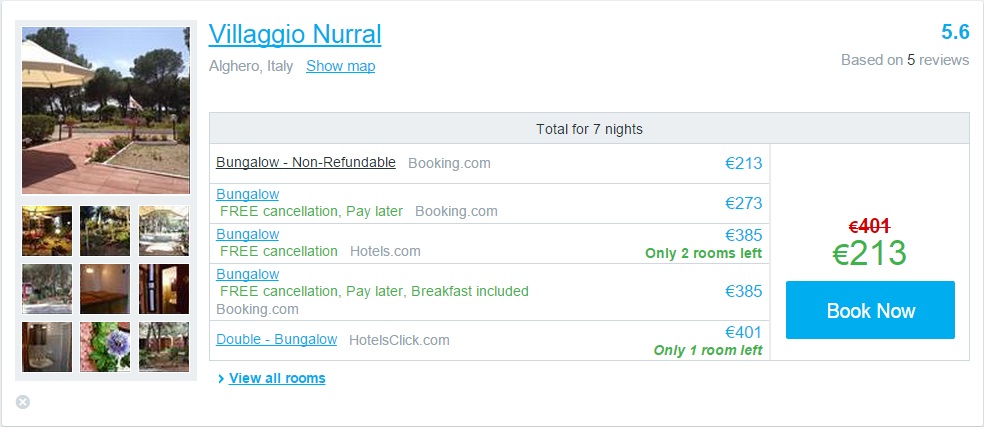The width and height of the screenshot is (984, 427).
Task: Open the open doorway thumbnail photo
Action: (x=163, y=289)
